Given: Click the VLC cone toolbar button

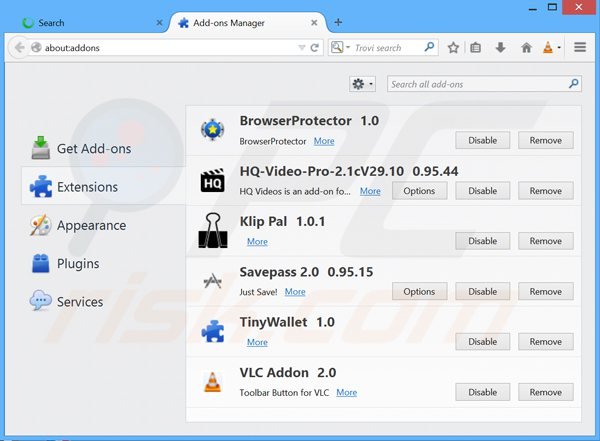Looking at the screenshot, I should [548, 47].
